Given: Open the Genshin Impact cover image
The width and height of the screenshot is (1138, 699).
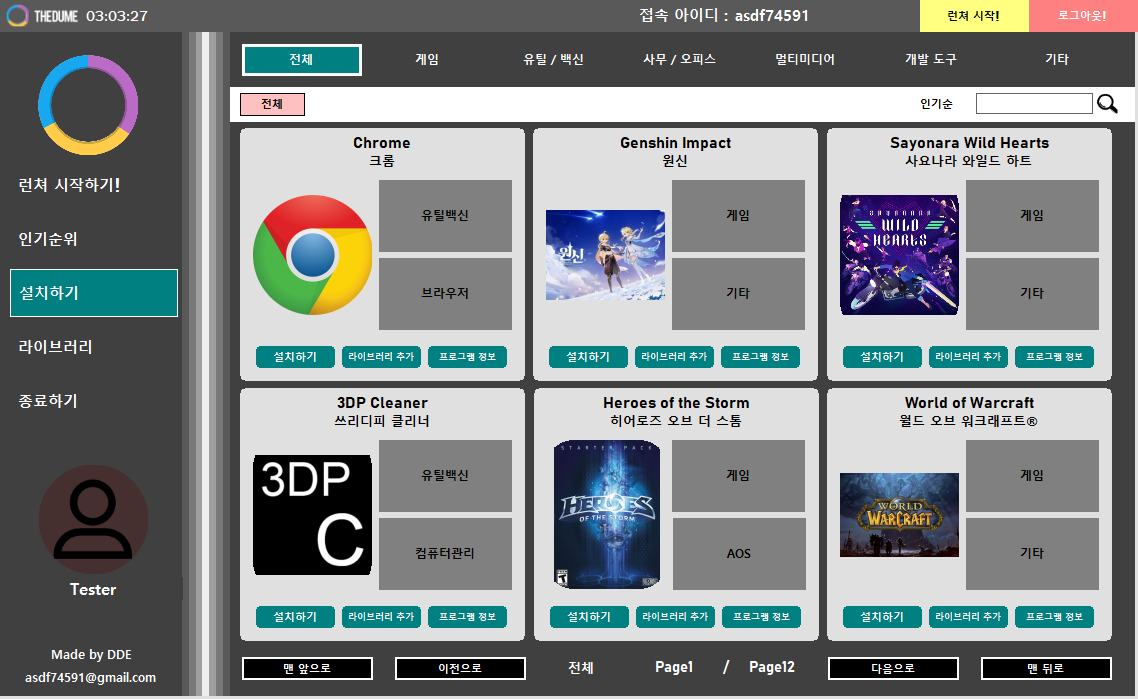Looking at the screenshot, I should click(x=605, y=255).
